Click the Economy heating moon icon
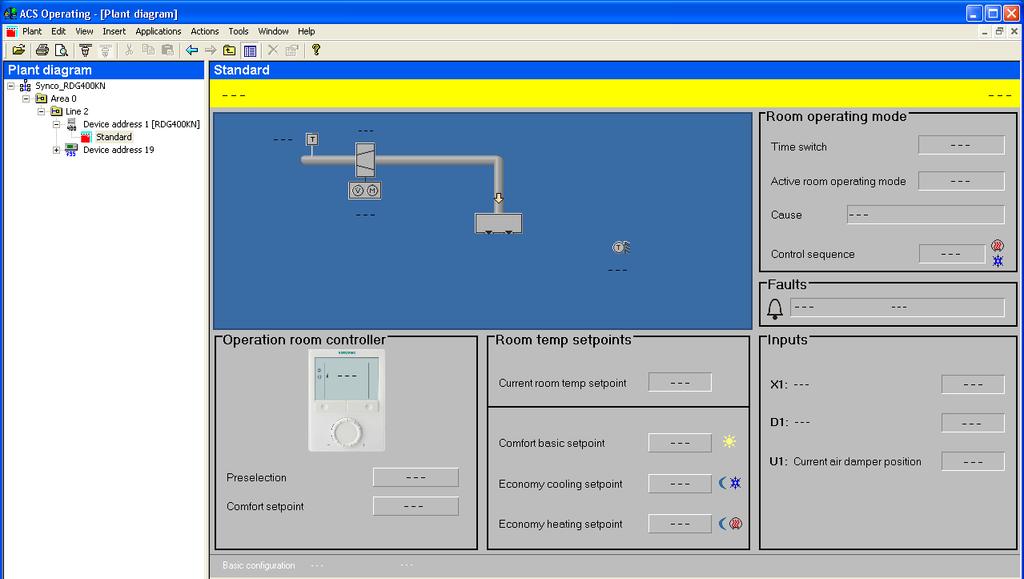The height and width of the screenshot is (579, 1024). (730, 524)
